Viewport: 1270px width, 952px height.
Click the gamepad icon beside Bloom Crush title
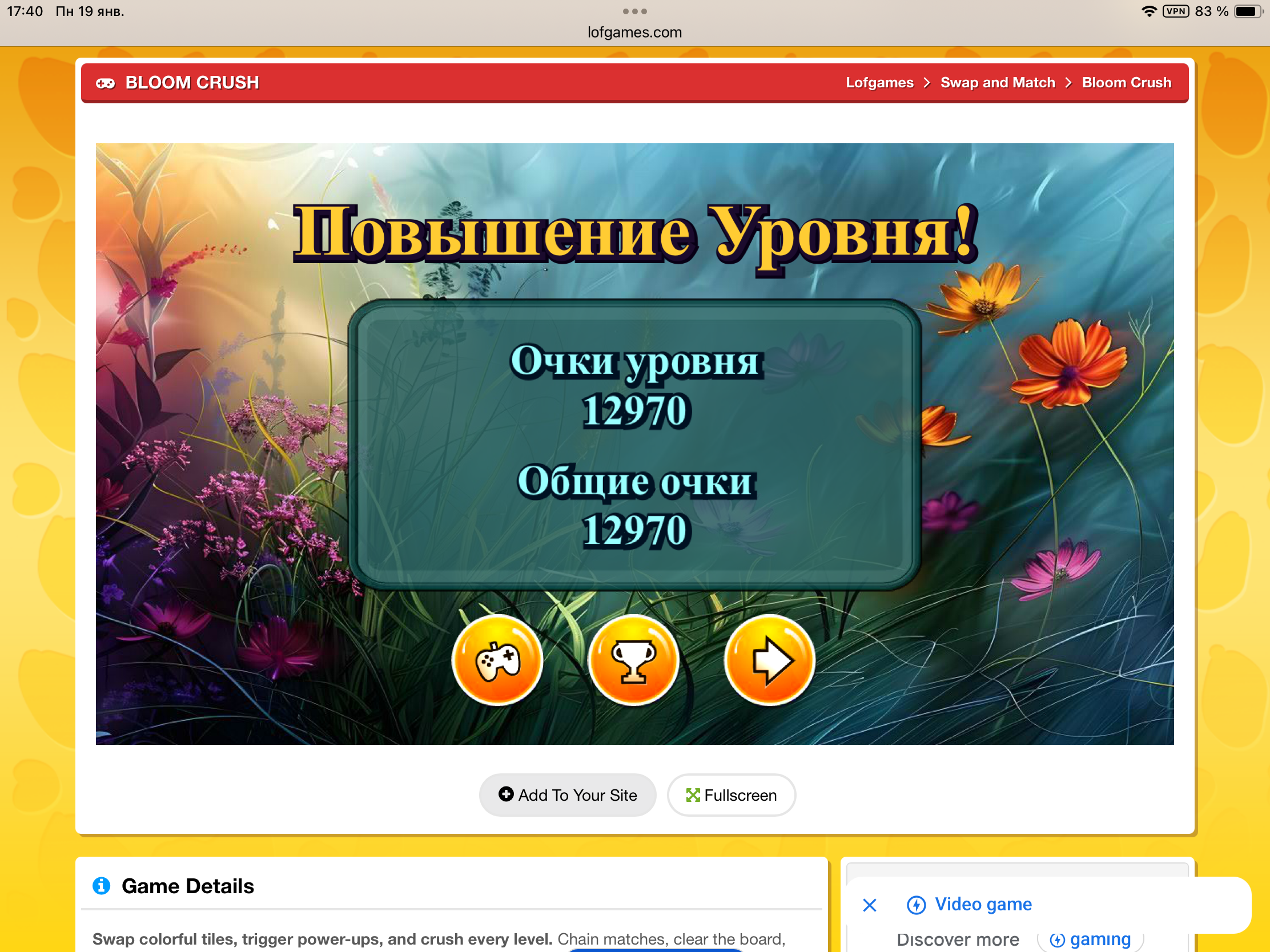105,83
